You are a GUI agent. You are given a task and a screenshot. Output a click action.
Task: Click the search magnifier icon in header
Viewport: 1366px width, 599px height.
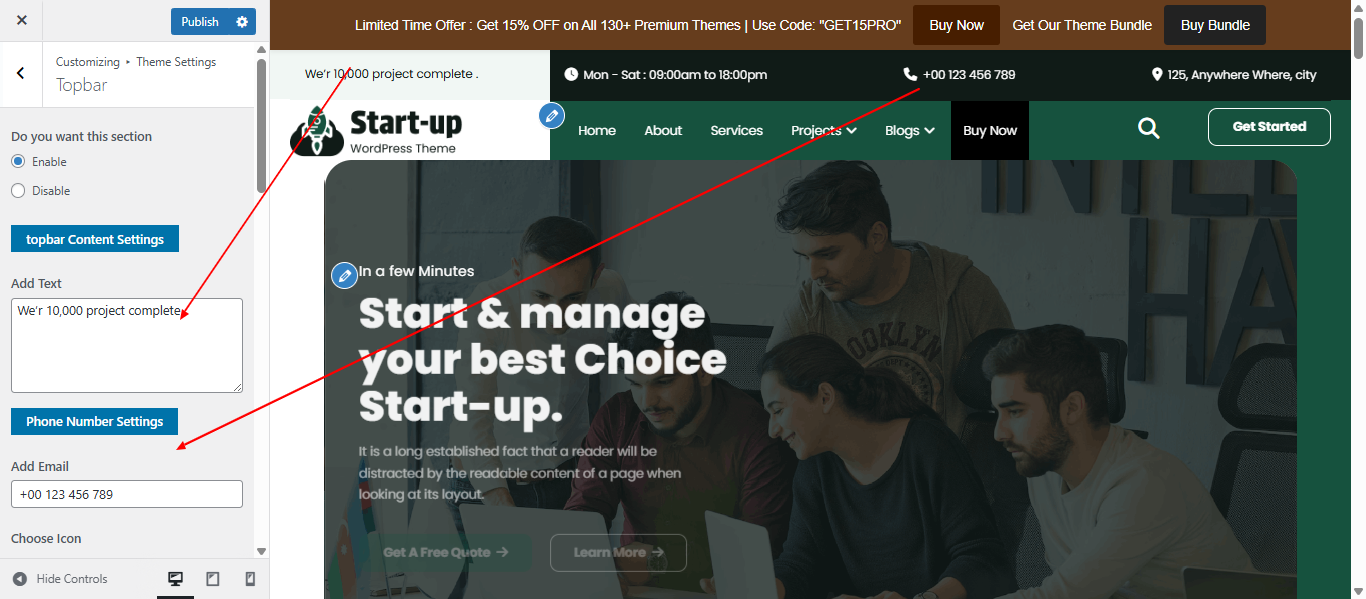[x=1149, y=128]
